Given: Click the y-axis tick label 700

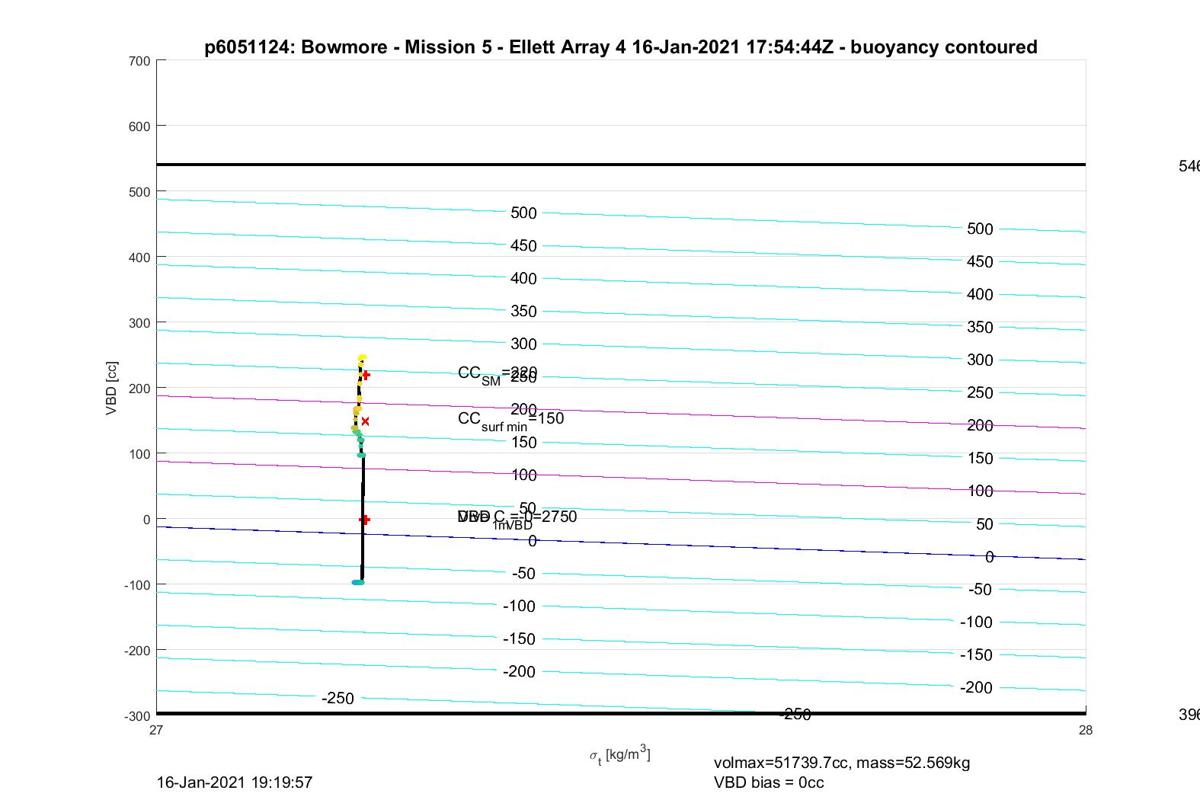Looking at the screenshot, I should [x=139, y=61].
